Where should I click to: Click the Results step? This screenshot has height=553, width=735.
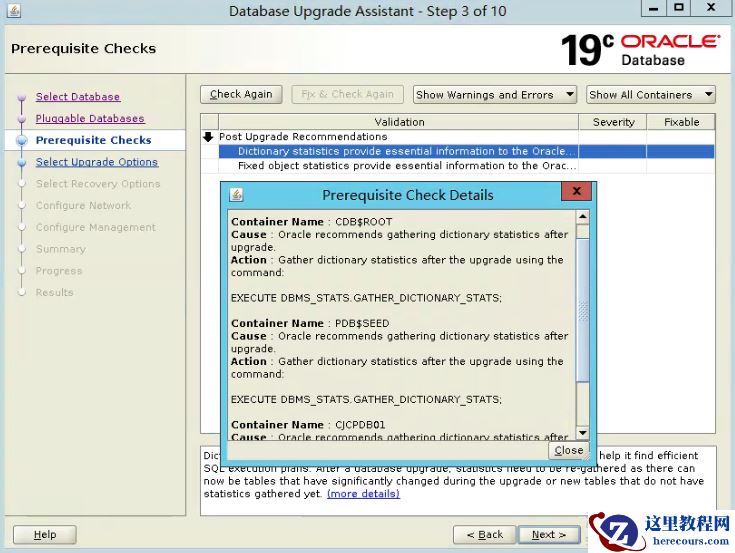[x=54, y=292]
